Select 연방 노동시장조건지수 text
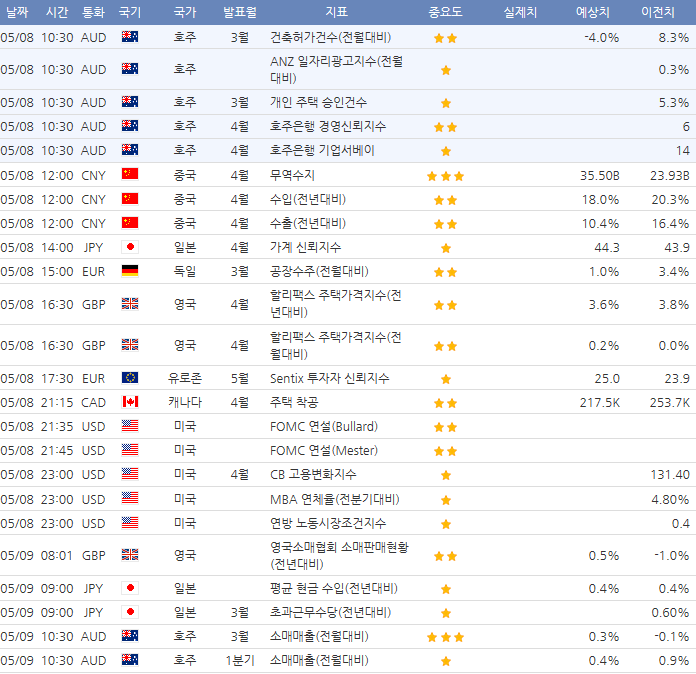The height and width of the screenshot is (674, 696). click(x=328, y=523)
